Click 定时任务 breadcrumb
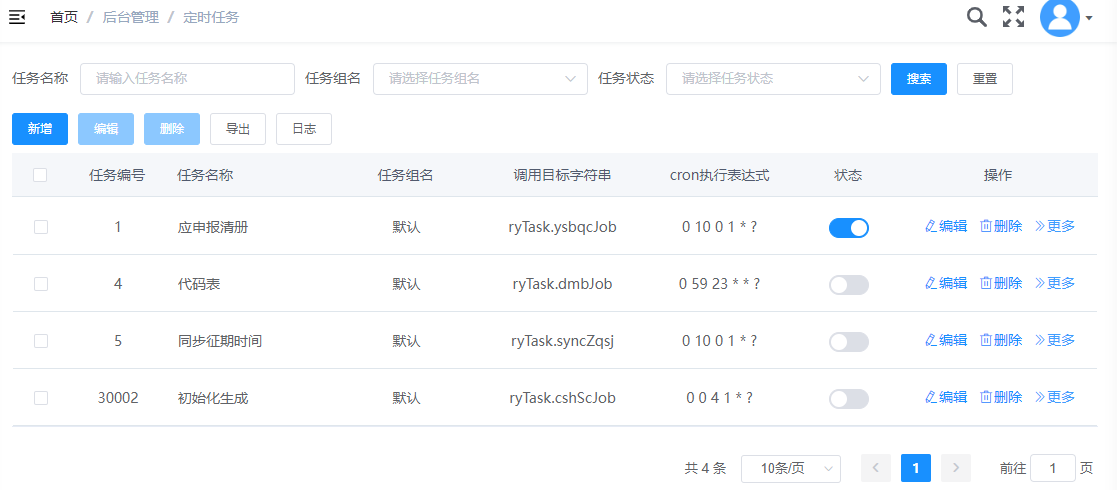Image resolution: width=1117 pixels, height=490 pixels. point(211,18)
